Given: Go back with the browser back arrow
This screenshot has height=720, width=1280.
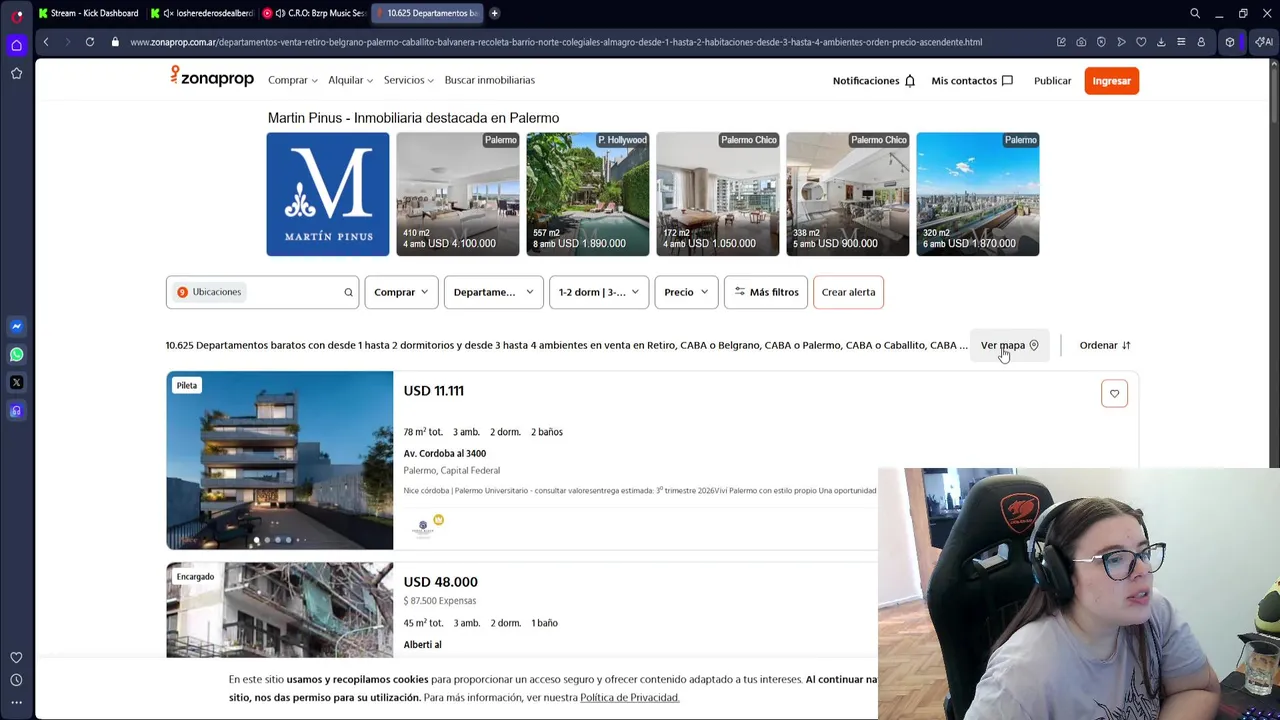Looking at the screenshot, I should pos(46,42).
